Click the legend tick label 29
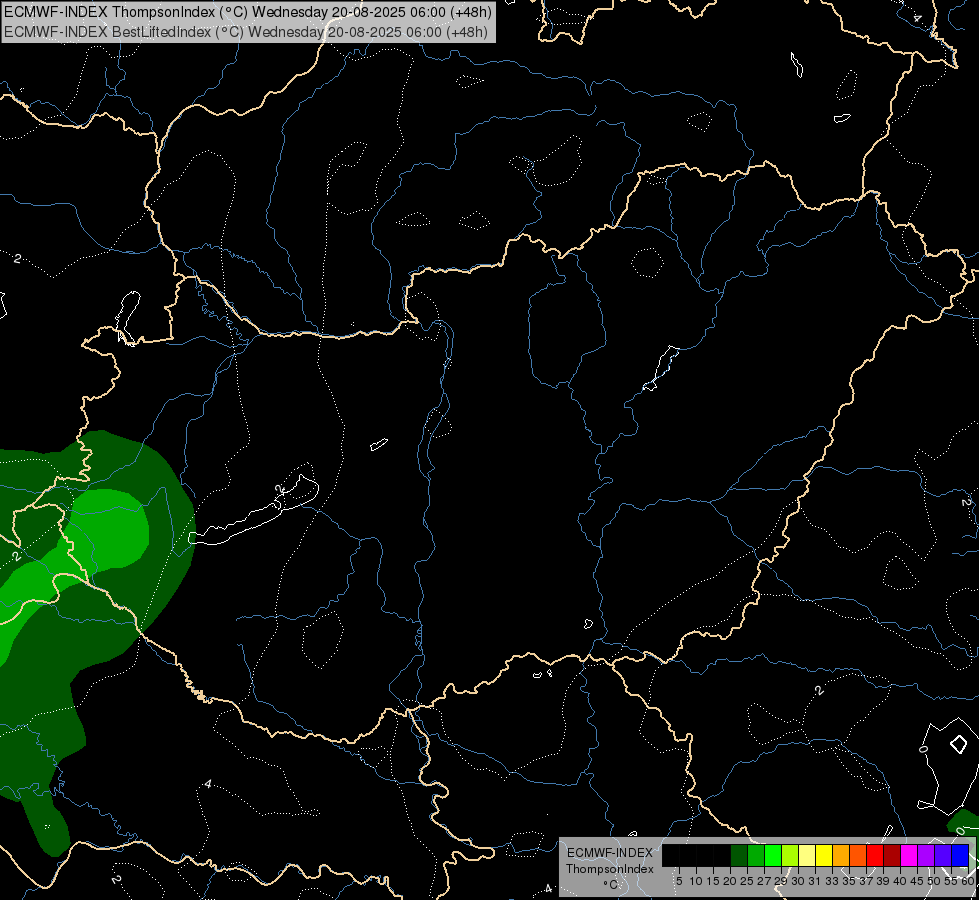 [x=780, y=881]
